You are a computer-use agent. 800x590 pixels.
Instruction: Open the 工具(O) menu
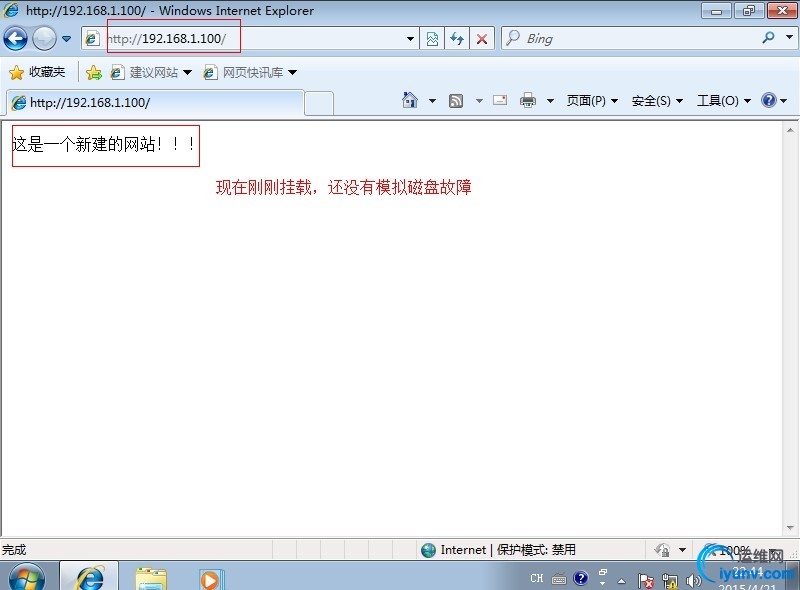pos(724,101)
